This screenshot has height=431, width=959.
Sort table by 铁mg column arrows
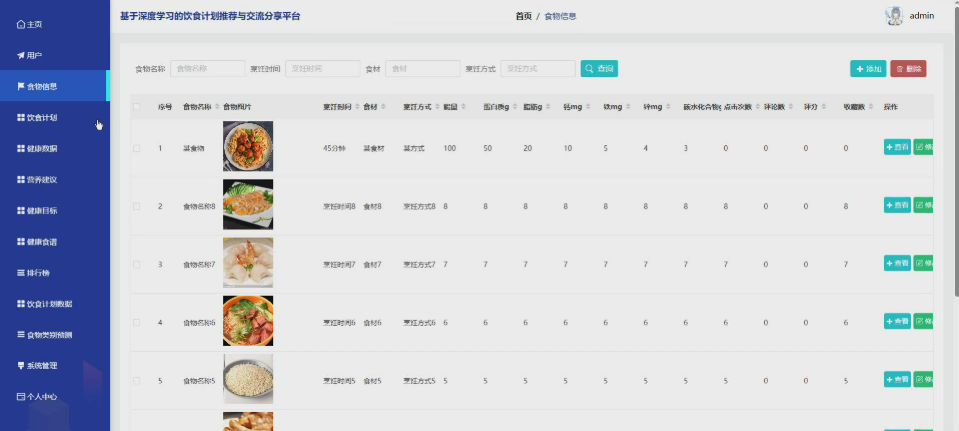tap(628, 107)
